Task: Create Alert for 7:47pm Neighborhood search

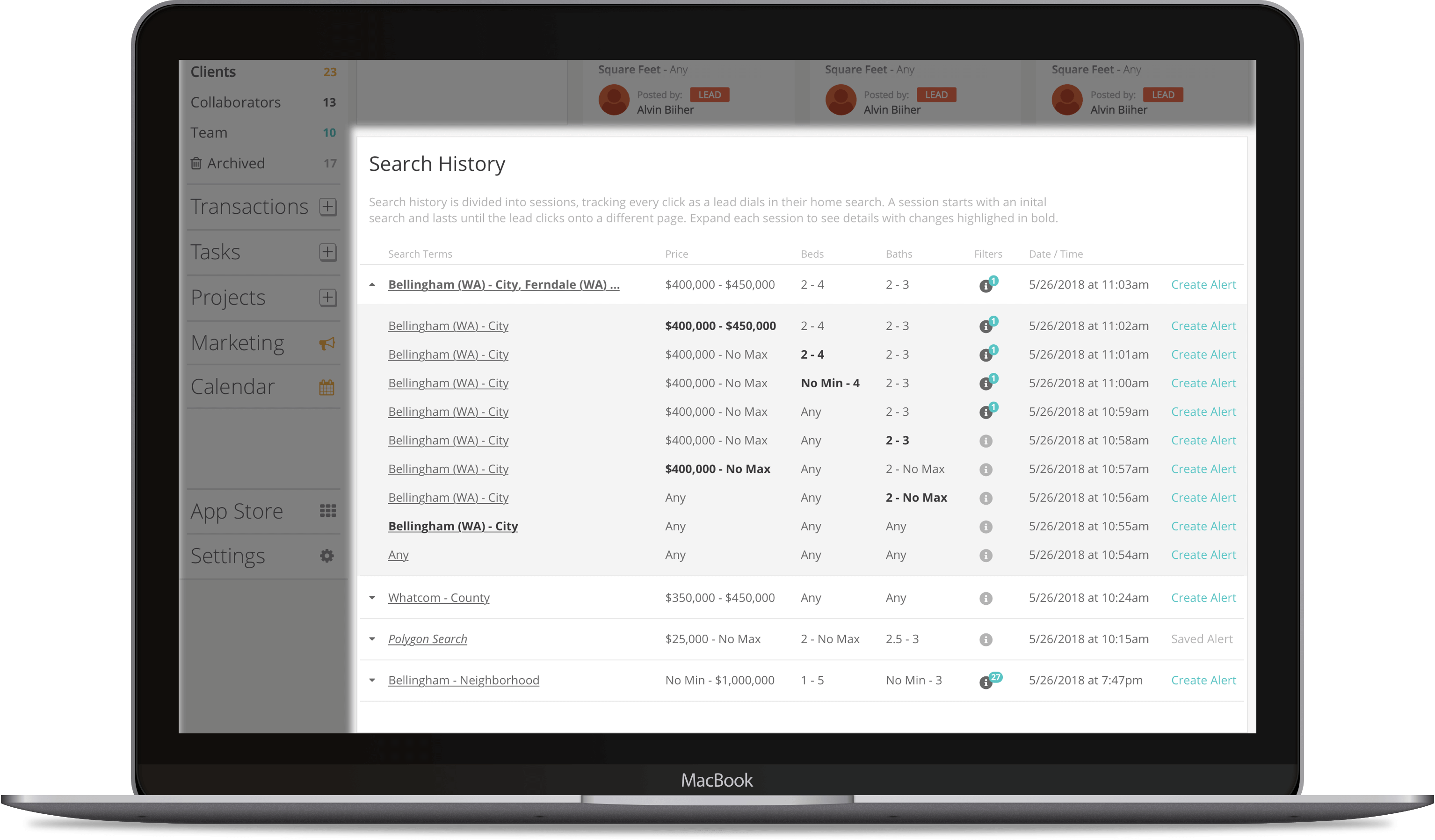Action: [x=1203, y=680]
